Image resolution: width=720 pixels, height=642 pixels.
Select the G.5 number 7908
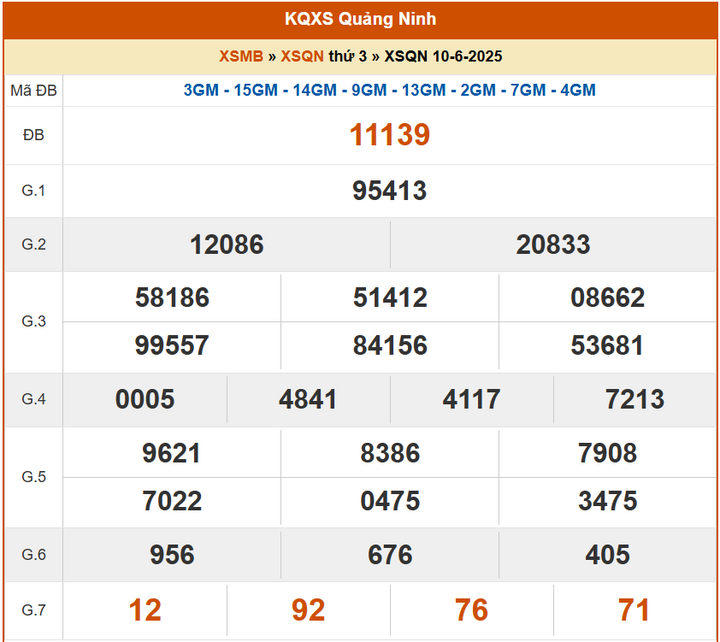click(608, 453)
